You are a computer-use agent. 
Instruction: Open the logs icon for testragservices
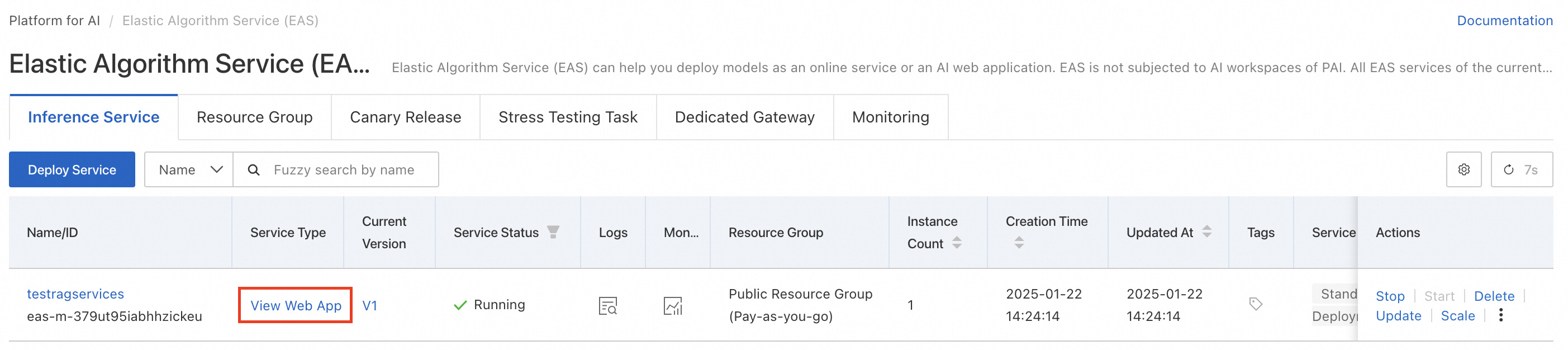[x=607, y=306]
